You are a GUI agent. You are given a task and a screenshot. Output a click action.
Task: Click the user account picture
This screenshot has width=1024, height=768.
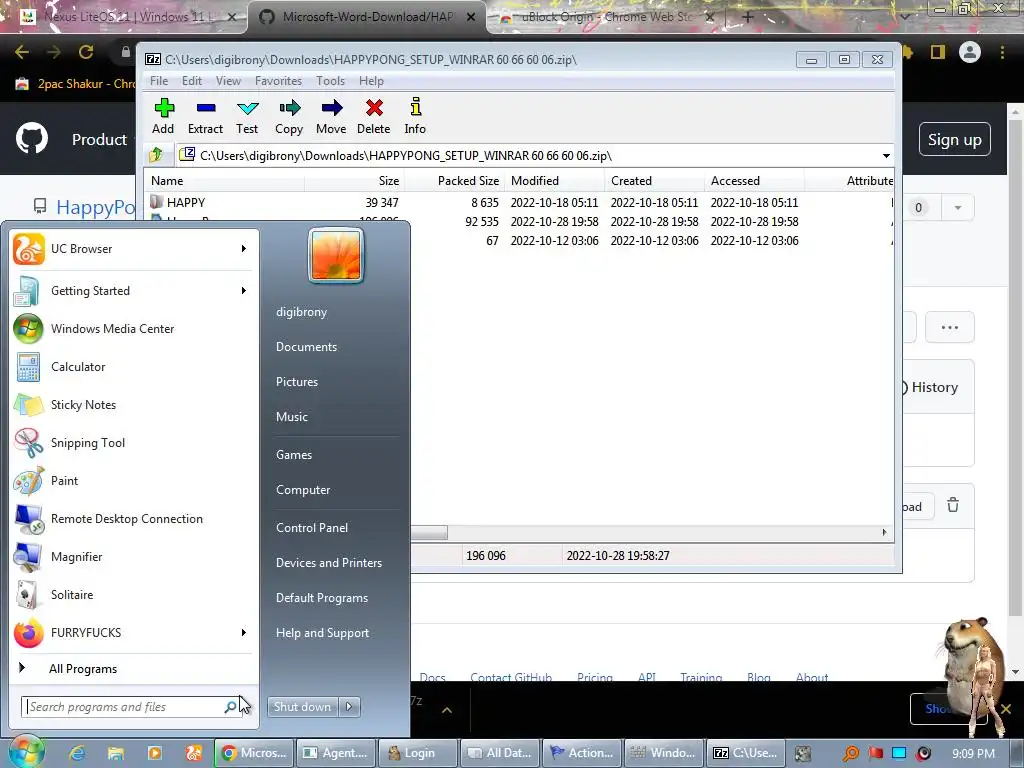pyautogui.click(x=336, y=255)
